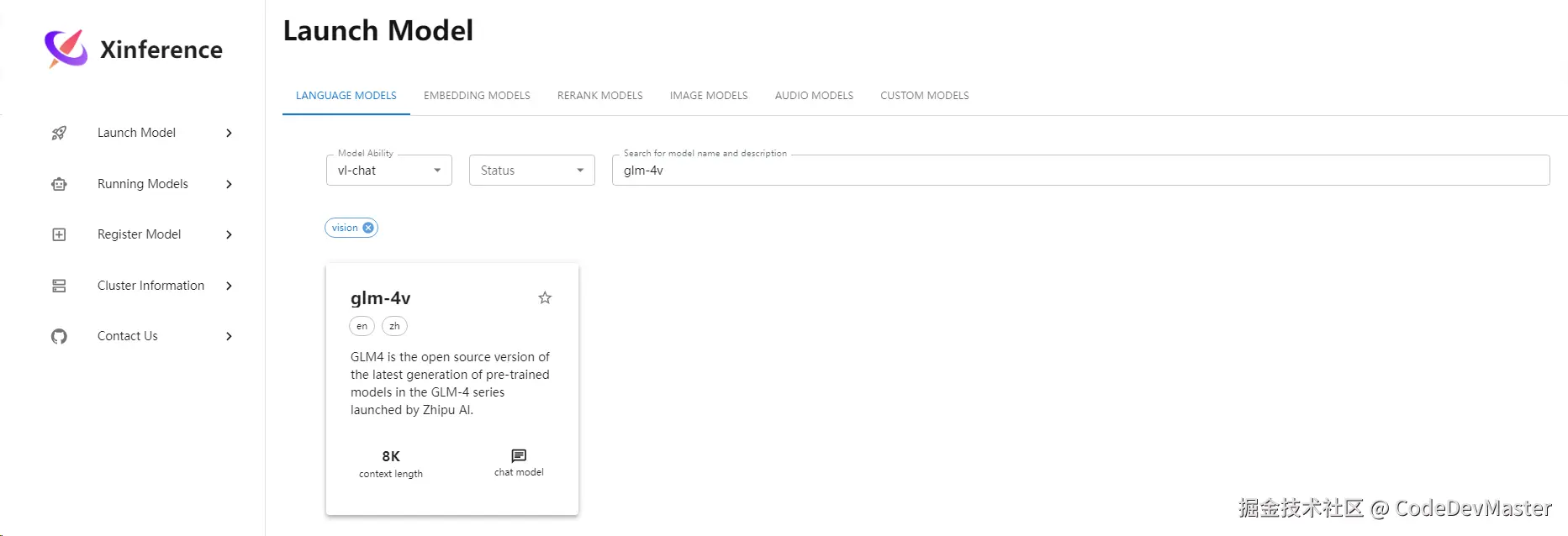This screenshot has height=536, width=1568.
Task: Toggle the en language tag
Action: 362,326
